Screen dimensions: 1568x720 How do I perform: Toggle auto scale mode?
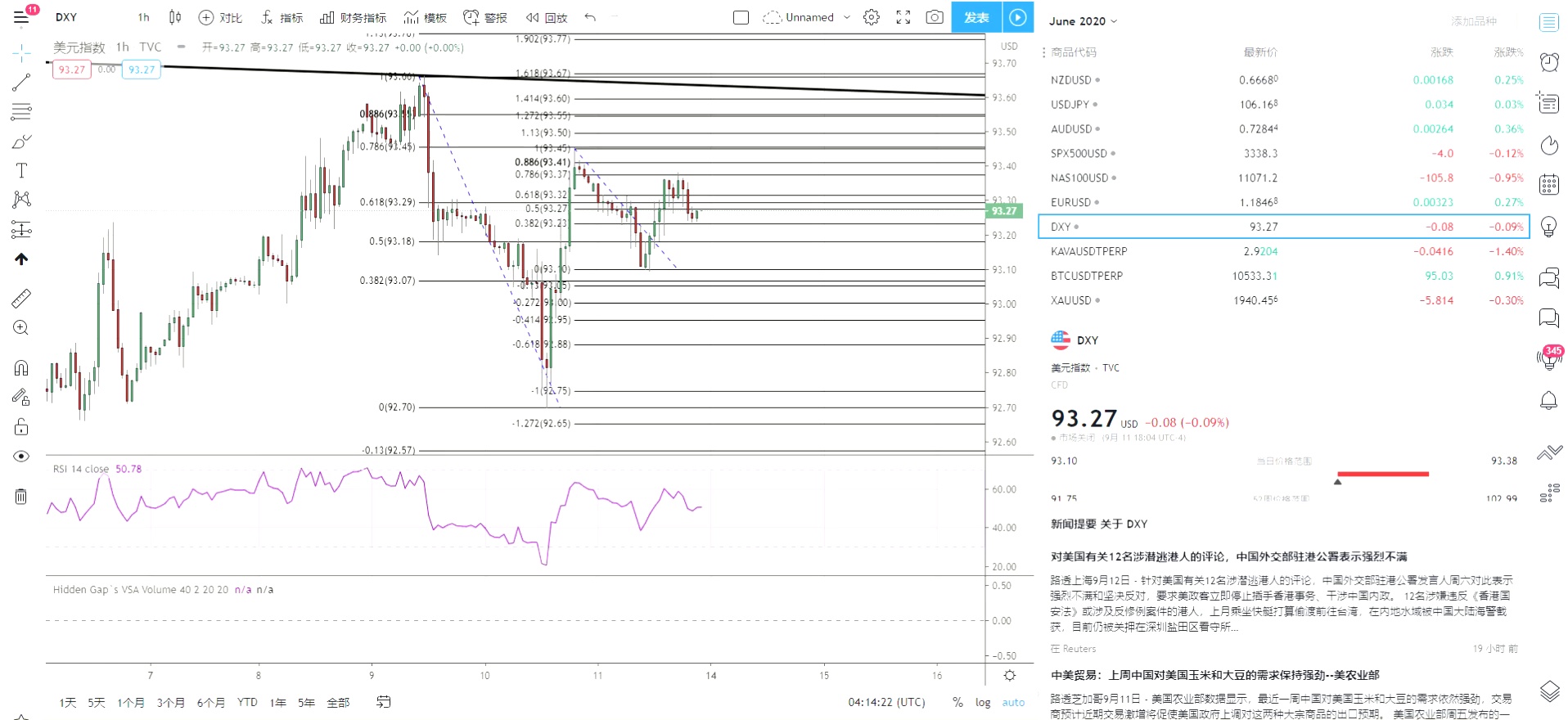point(1013,702)
